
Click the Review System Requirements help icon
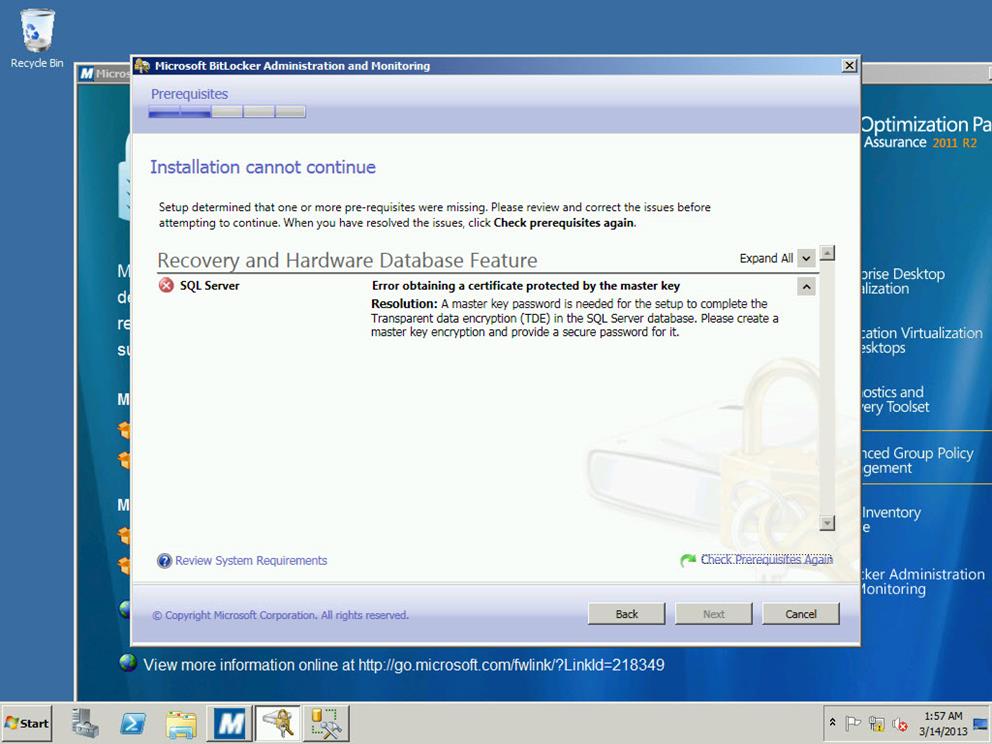click(164, 561)
